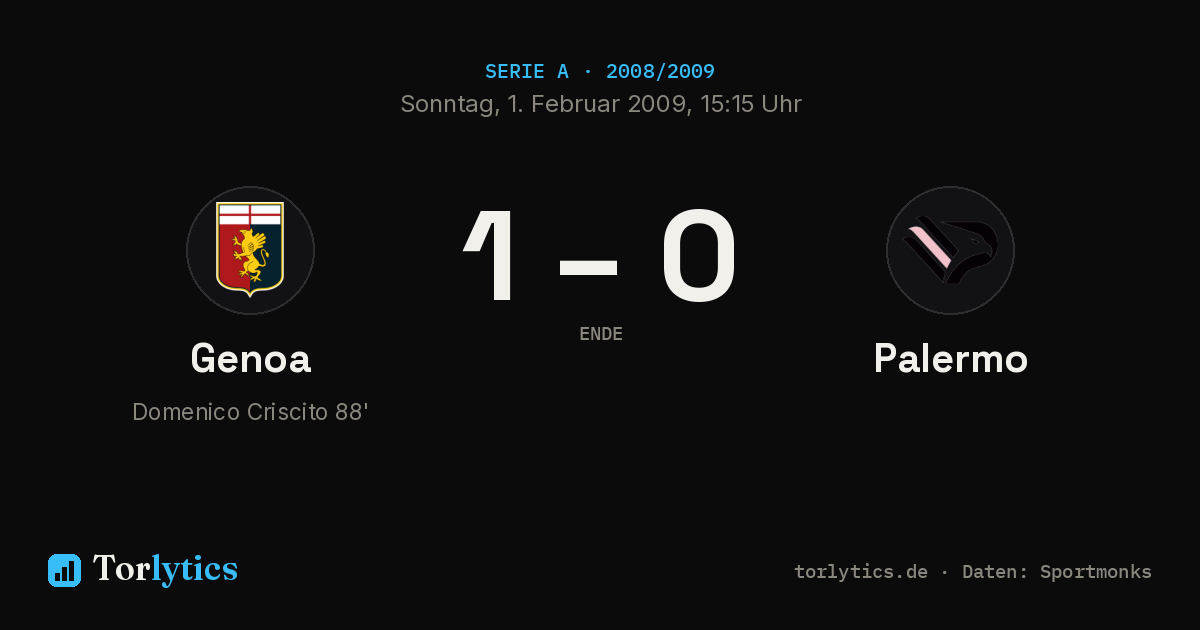This screenshot has width=1200, height=630.
Task: Select the match date Sonntag, 1. Februar 2009
Action: pyautogui.click(x=544, y=104)
